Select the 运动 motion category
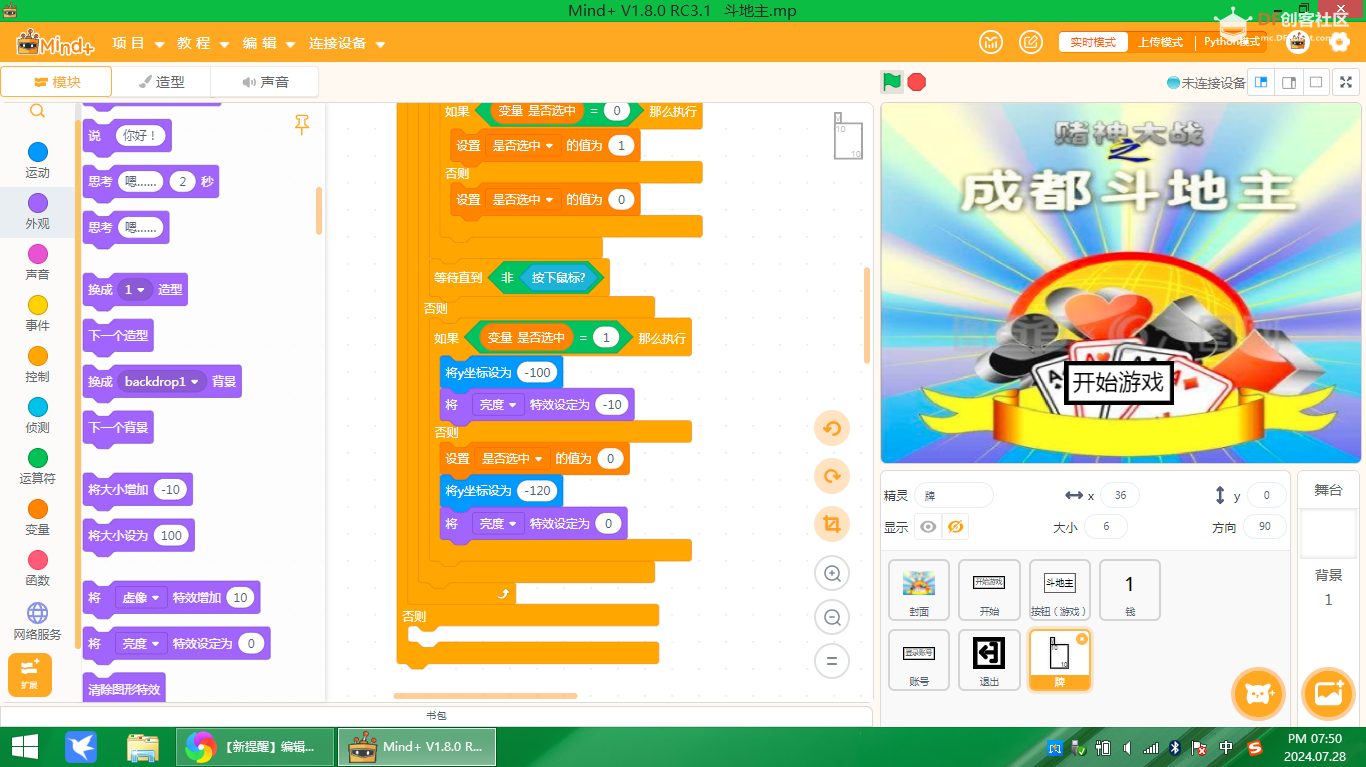 [x=37, y=160]
